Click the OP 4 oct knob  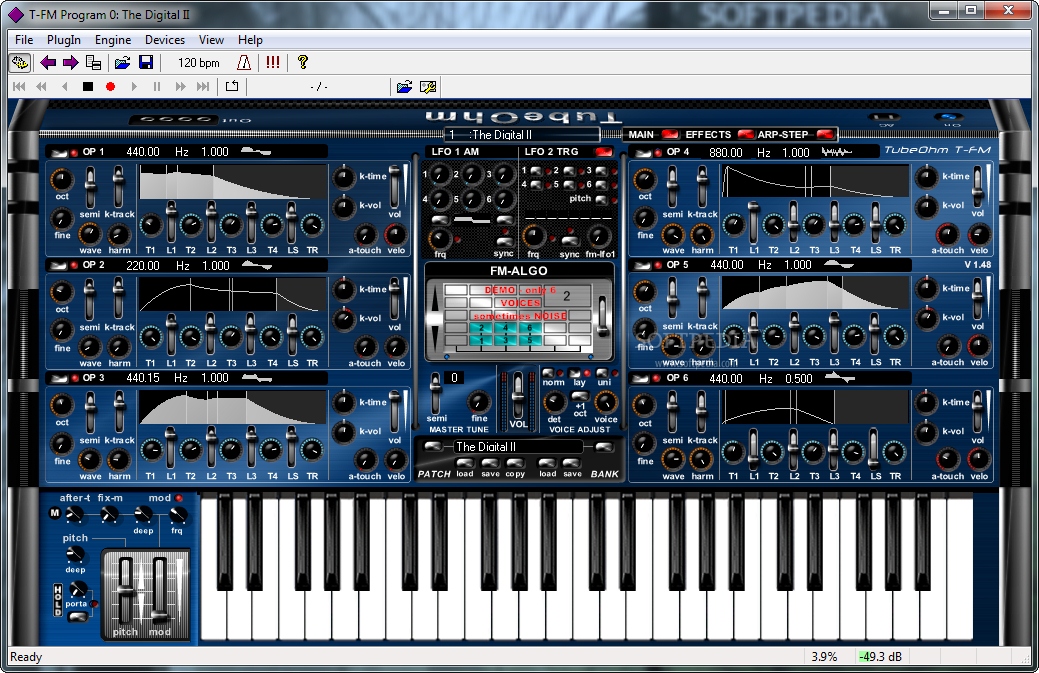tap(645, 179)
